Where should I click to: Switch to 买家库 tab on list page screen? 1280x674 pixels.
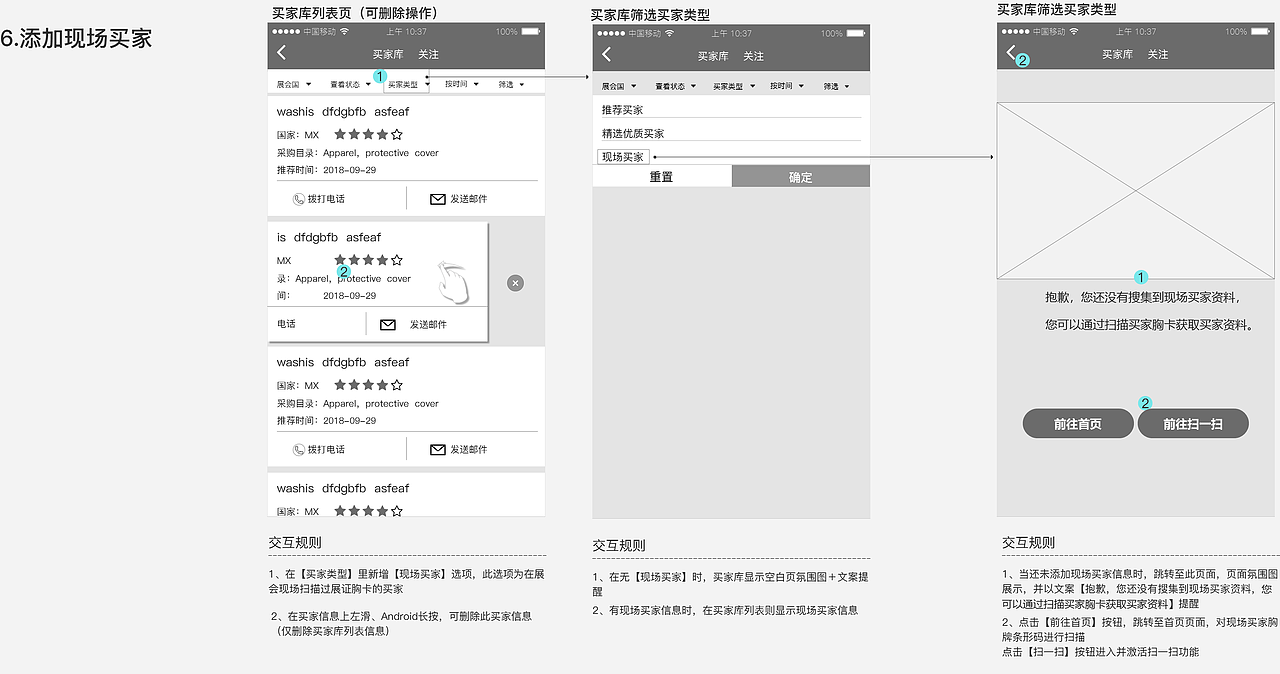pos(388,54)
